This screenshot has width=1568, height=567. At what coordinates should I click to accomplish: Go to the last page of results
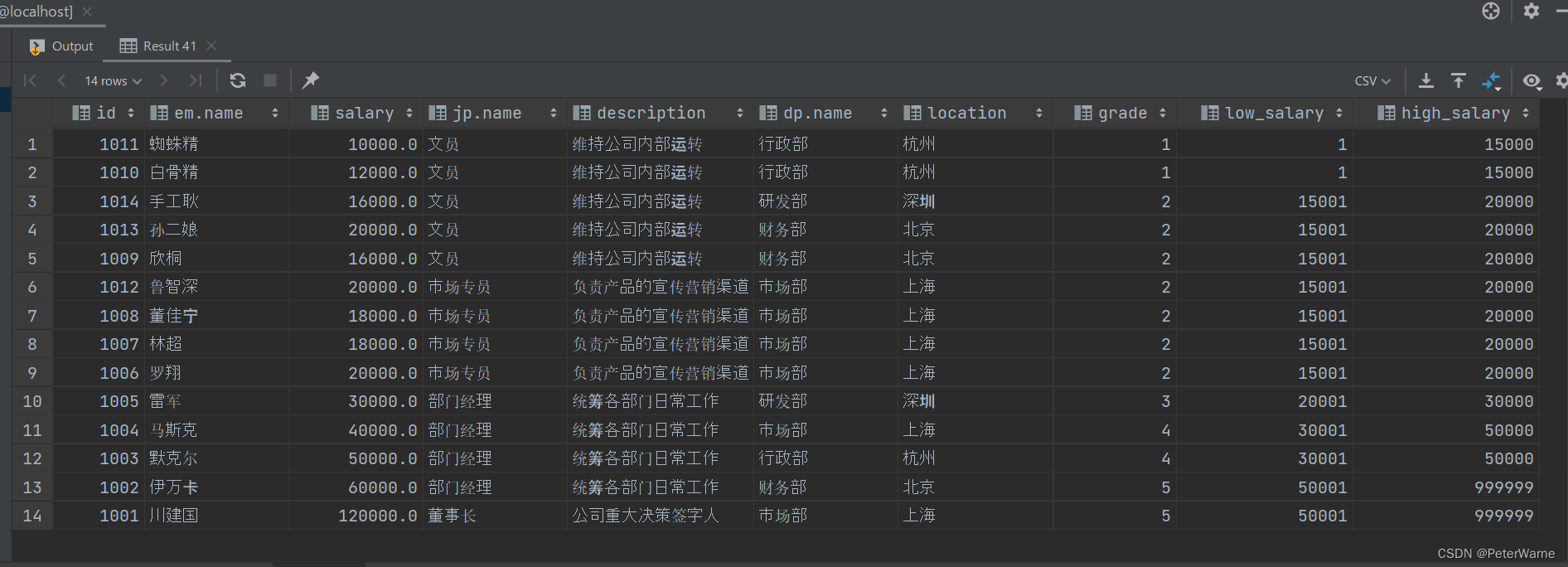pyautogui.click(x=196, y=80)
